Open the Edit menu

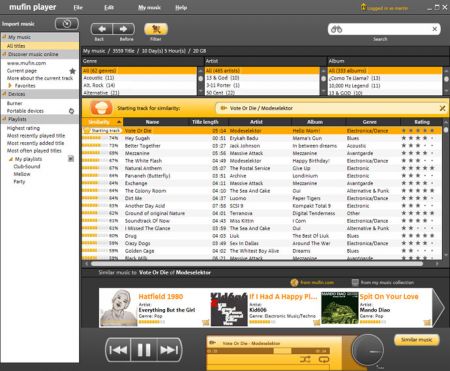[109, 7]
